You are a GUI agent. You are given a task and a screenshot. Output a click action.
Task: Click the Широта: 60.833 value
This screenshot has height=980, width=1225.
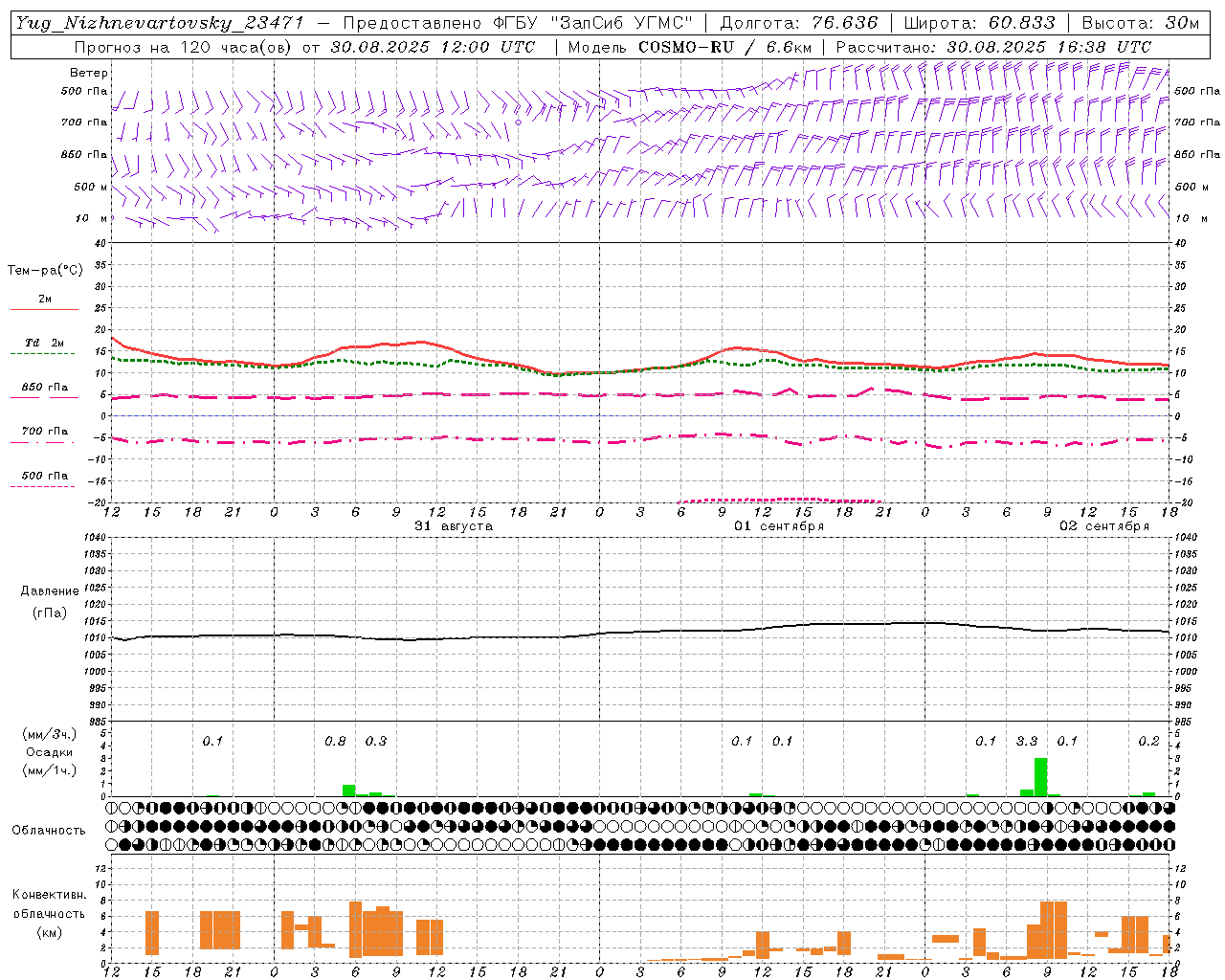click(x=979, y=23)
